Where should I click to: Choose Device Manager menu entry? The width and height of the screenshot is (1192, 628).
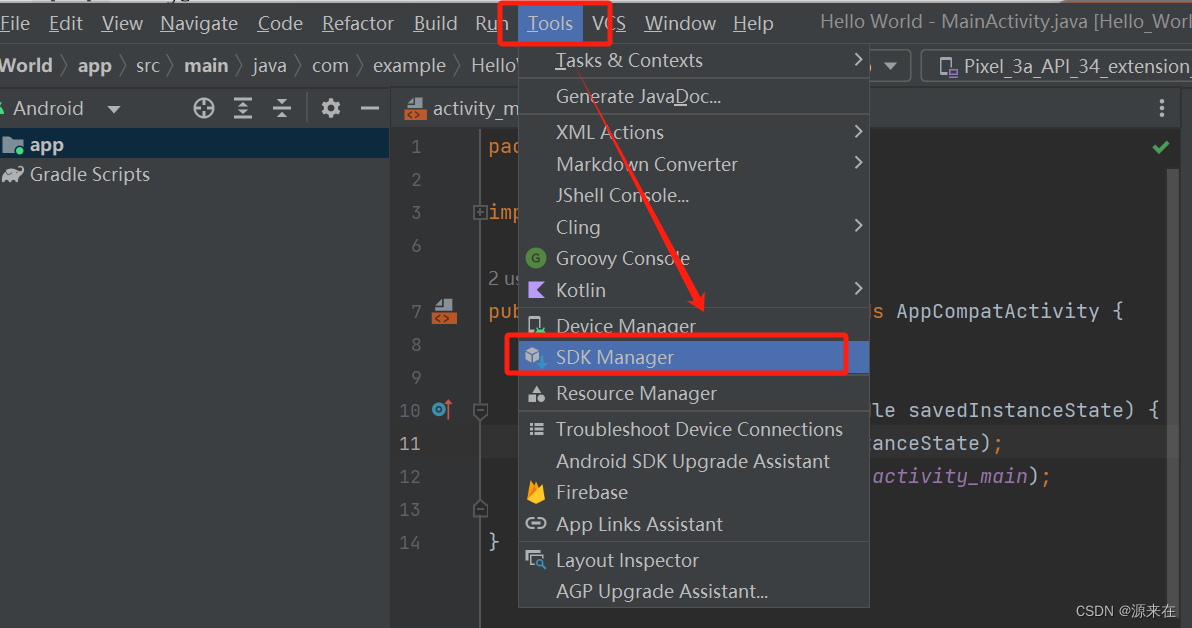point(693,325)
